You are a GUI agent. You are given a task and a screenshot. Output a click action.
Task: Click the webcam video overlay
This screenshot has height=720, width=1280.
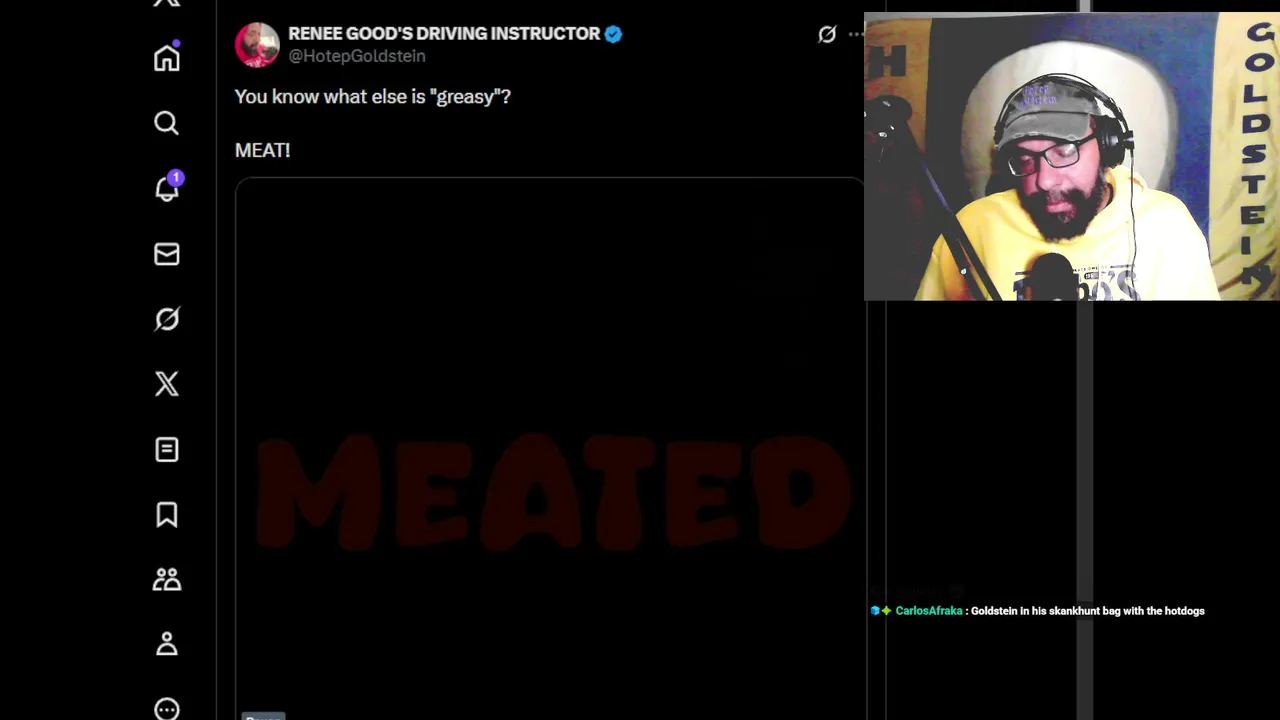point(1072,156)
